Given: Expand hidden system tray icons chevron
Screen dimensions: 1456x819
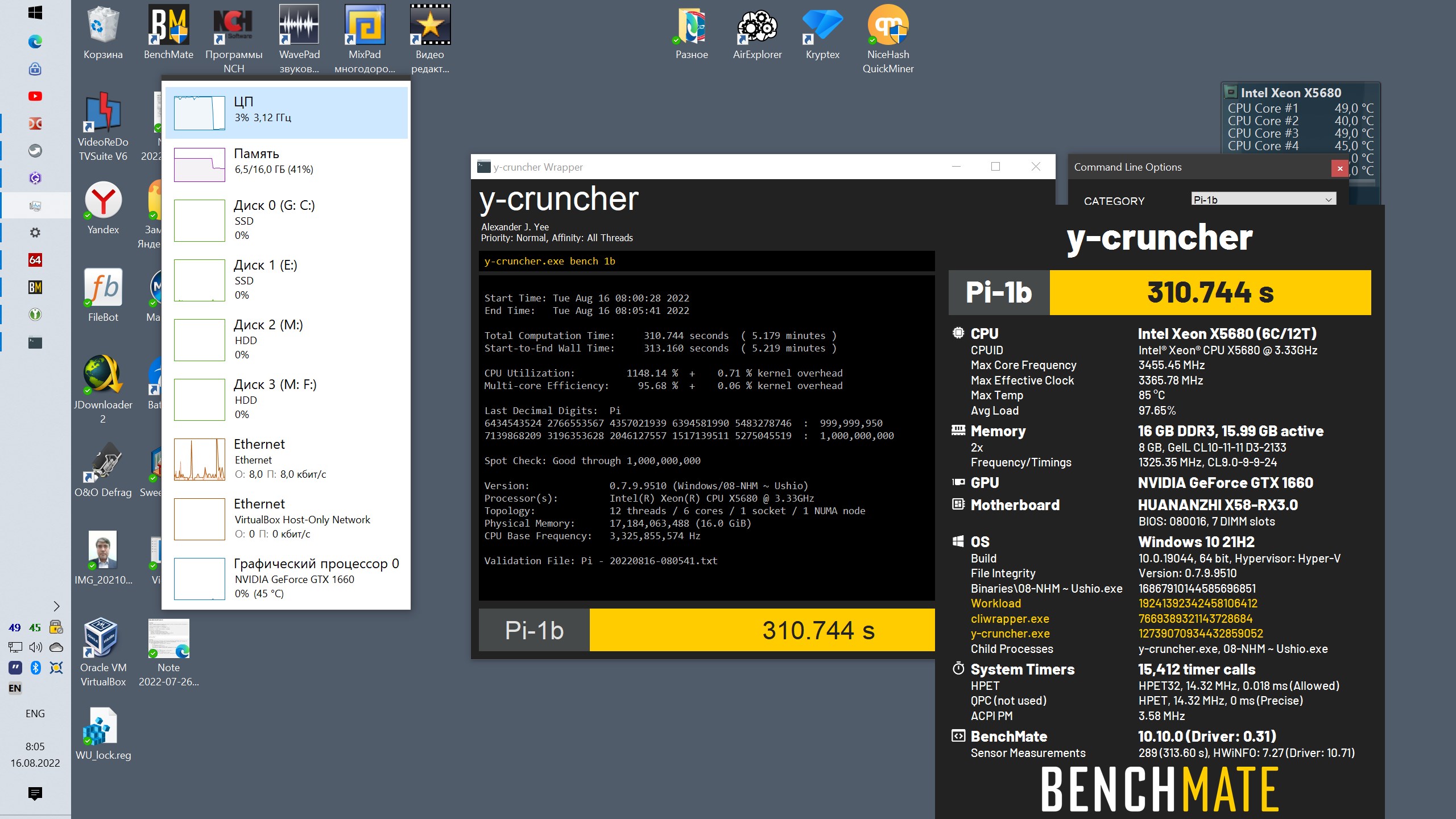Looking at the screenshot, I should pyautogui.click(x=56, y=606).
